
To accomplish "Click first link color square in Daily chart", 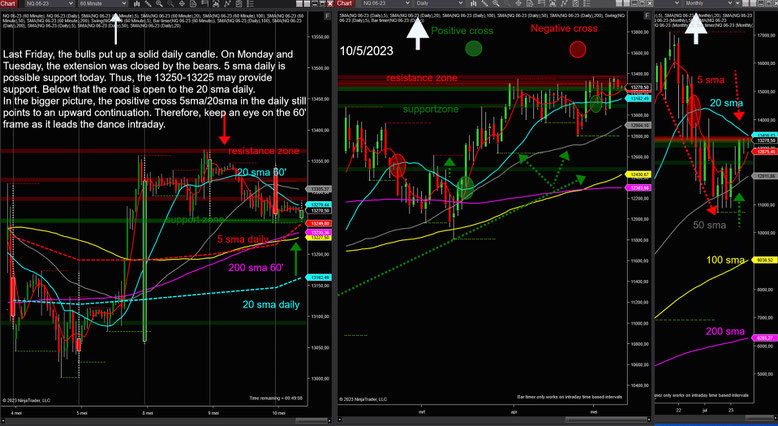I will pyautogui.click(x=618, y=3).
